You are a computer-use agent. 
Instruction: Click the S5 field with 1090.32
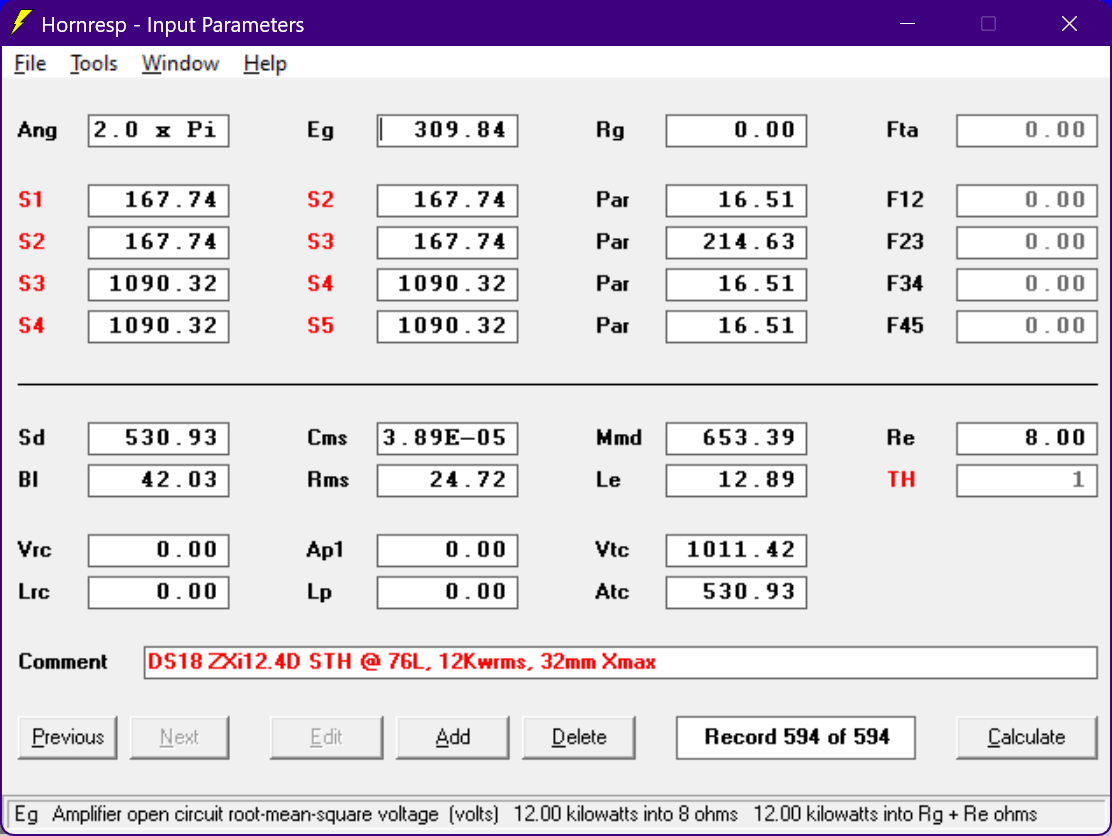coord(447,326)
